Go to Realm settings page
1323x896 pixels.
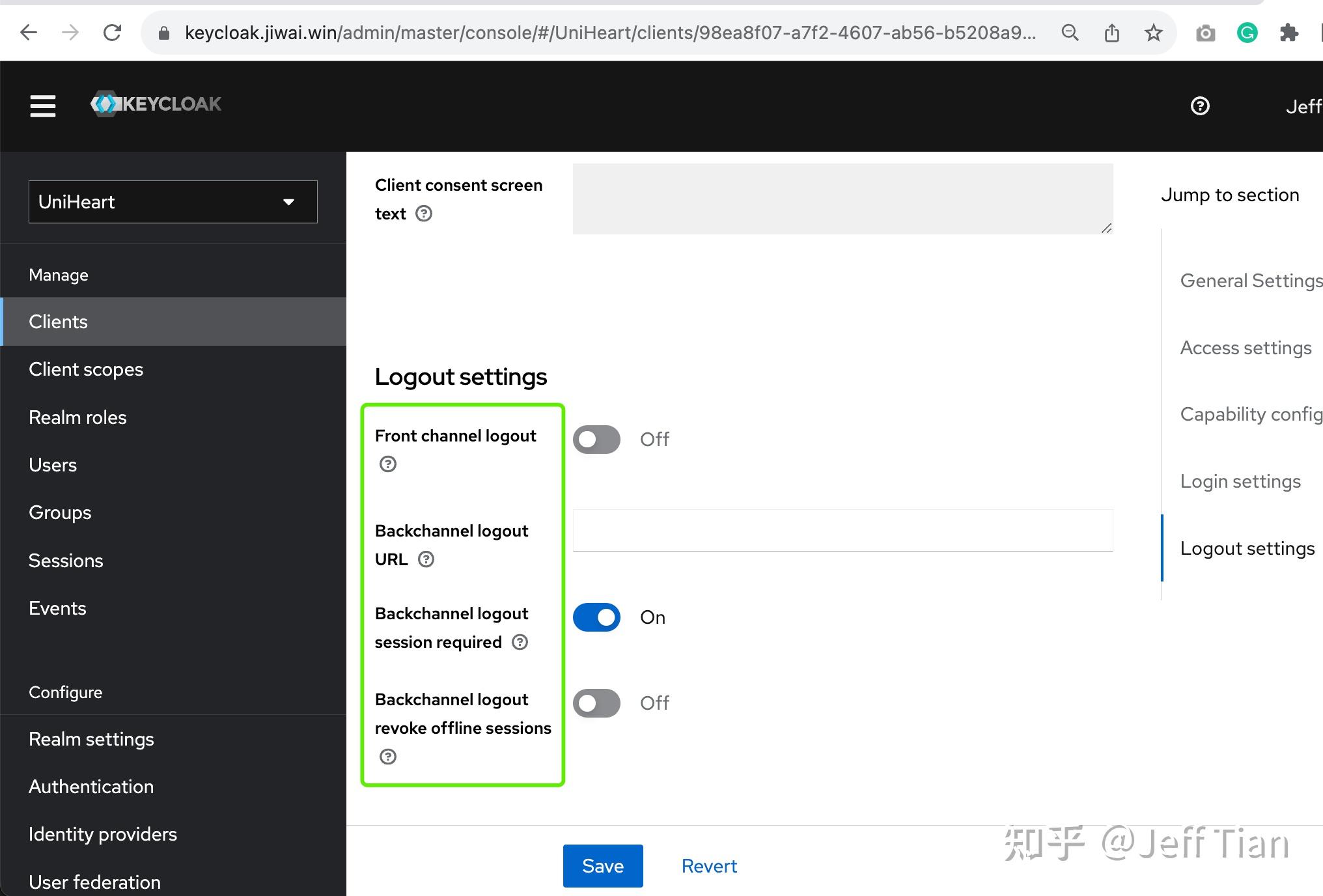[91, 739]
